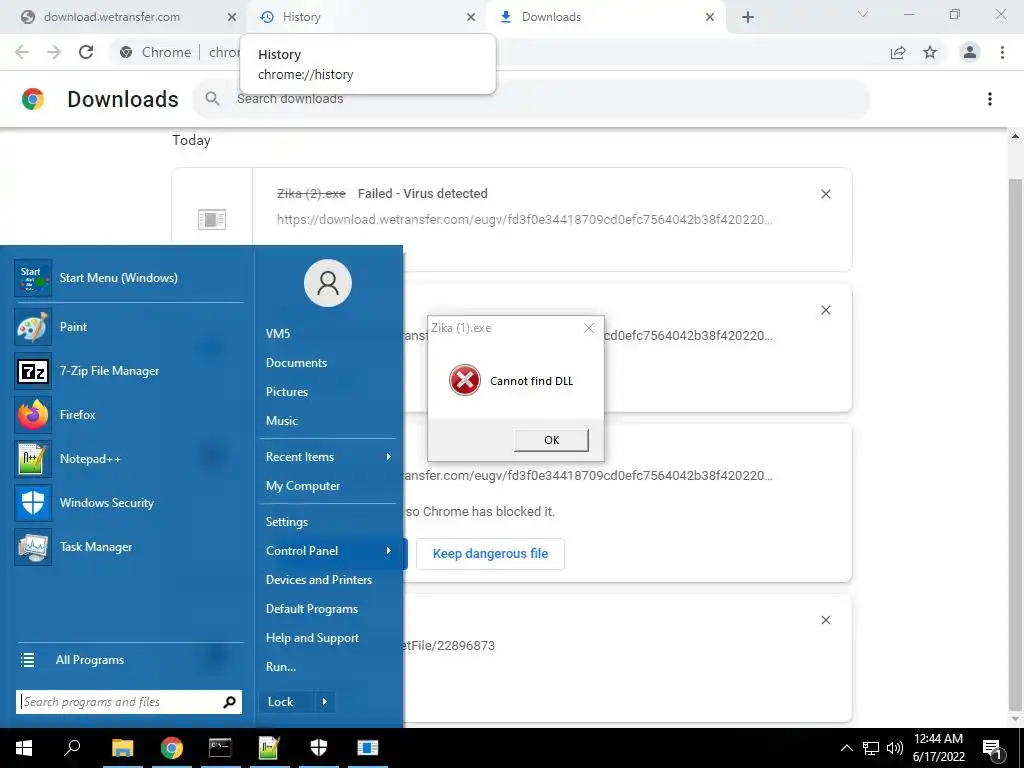Open VM5 user folder

click(278, 334)
